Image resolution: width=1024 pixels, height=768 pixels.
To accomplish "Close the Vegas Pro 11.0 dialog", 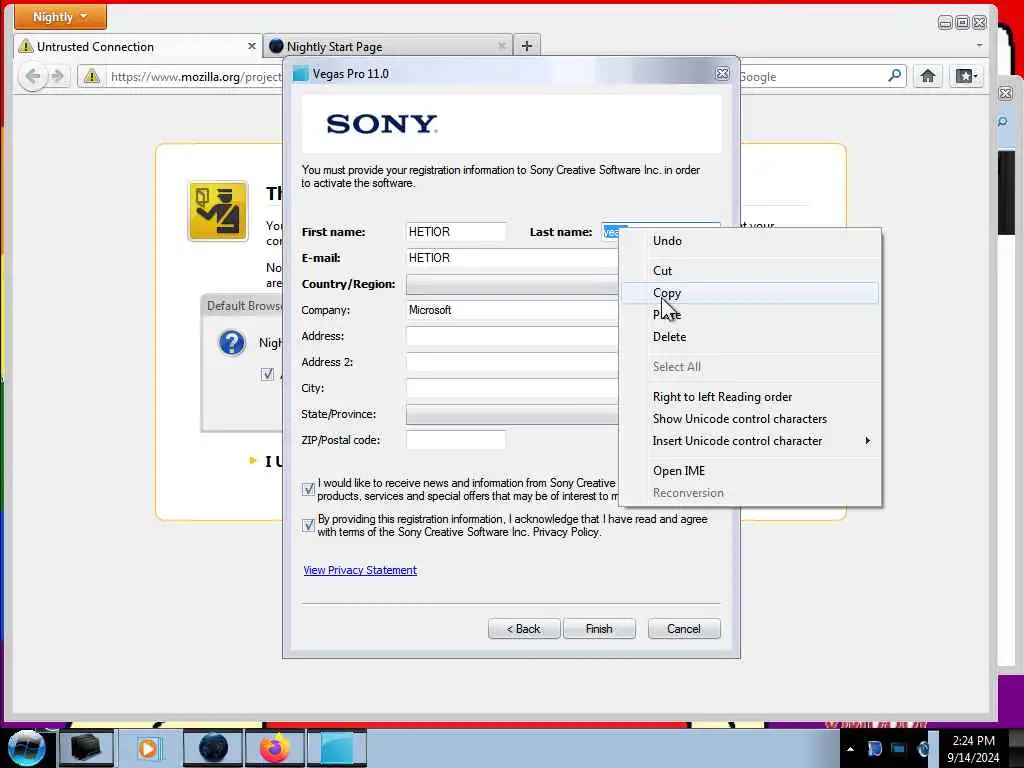I will [722, 74].
